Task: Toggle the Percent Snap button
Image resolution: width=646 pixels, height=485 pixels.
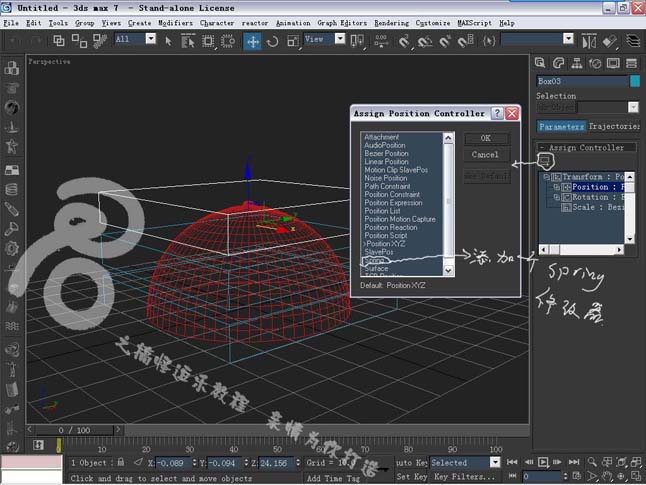Action: tap(445, 41)
